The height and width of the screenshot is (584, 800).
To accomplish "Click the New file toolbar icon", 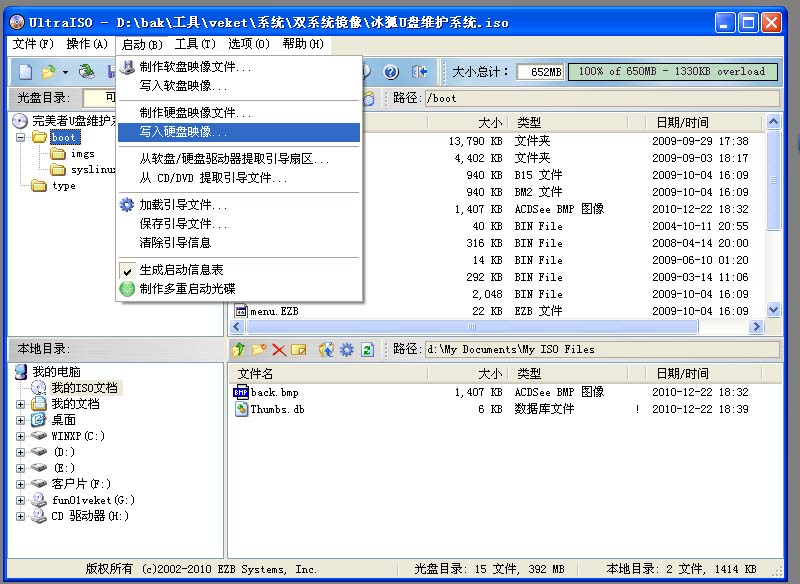I will click(25, 72).
